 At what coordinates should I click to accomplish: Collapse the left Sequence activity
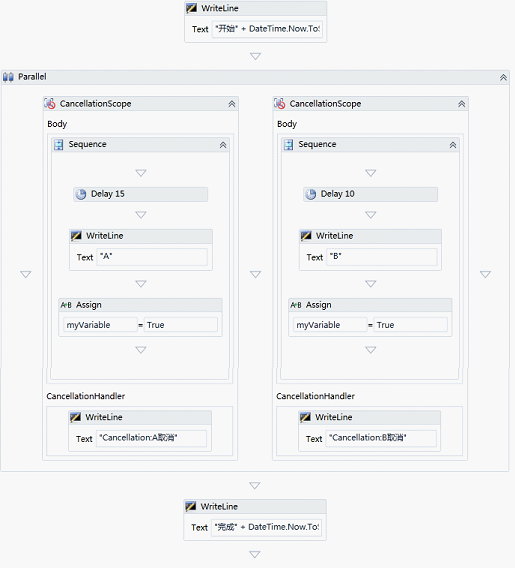(223, 145)
